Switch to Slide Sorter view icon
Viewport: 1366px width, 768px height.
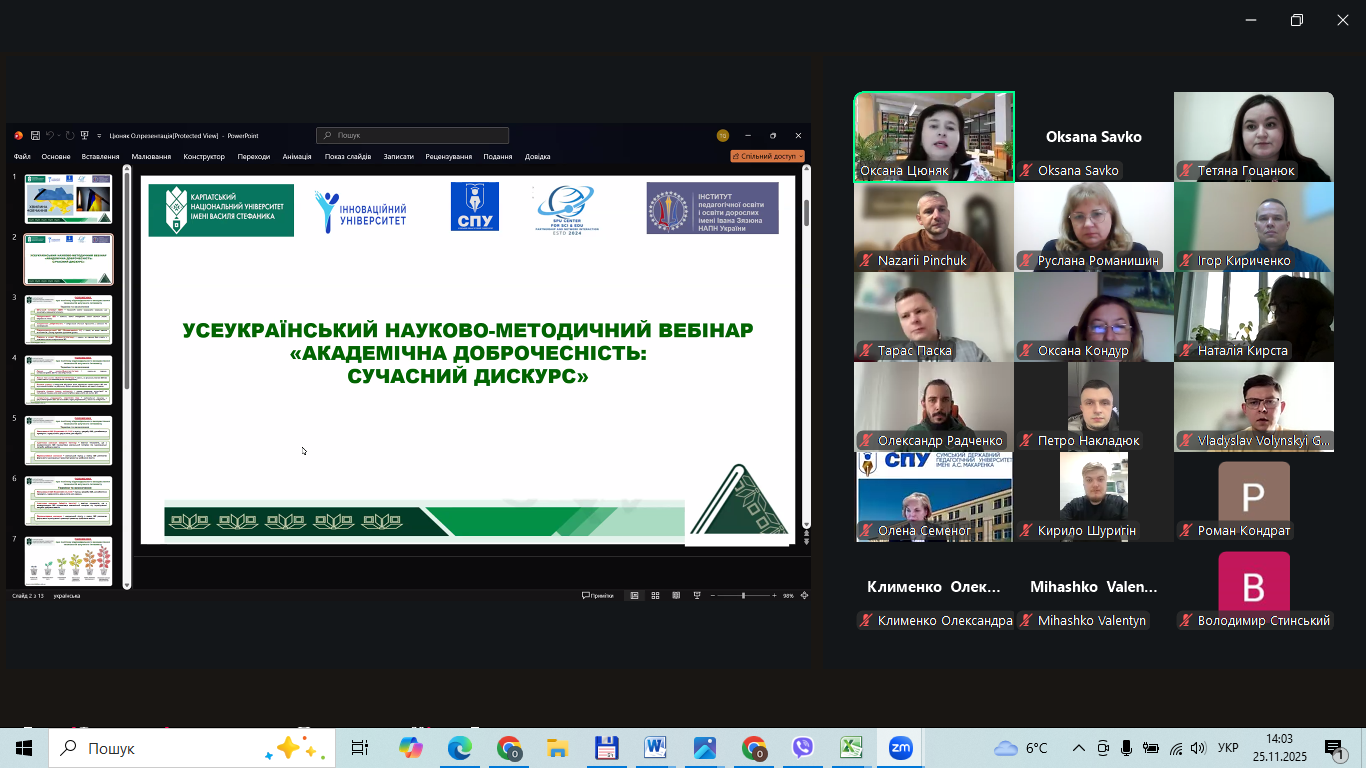pos(655,596)
